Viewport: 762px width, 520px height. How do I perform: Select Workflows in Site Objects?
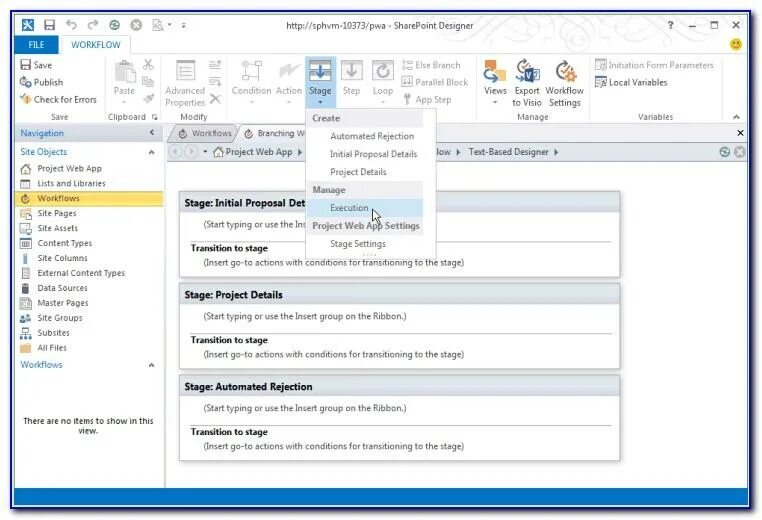pos(89,198)
